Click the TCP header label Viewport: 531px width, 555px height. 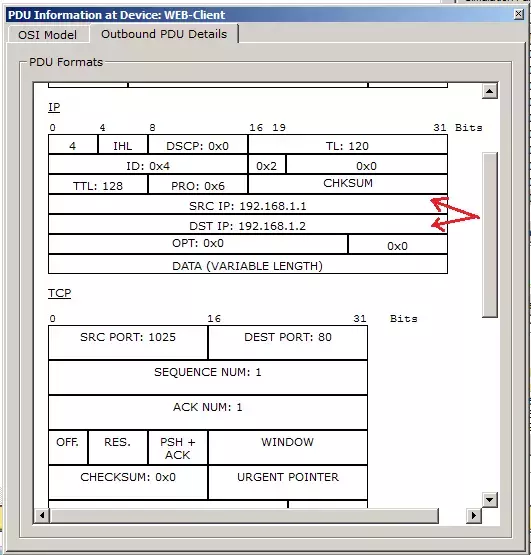(59, 293)
